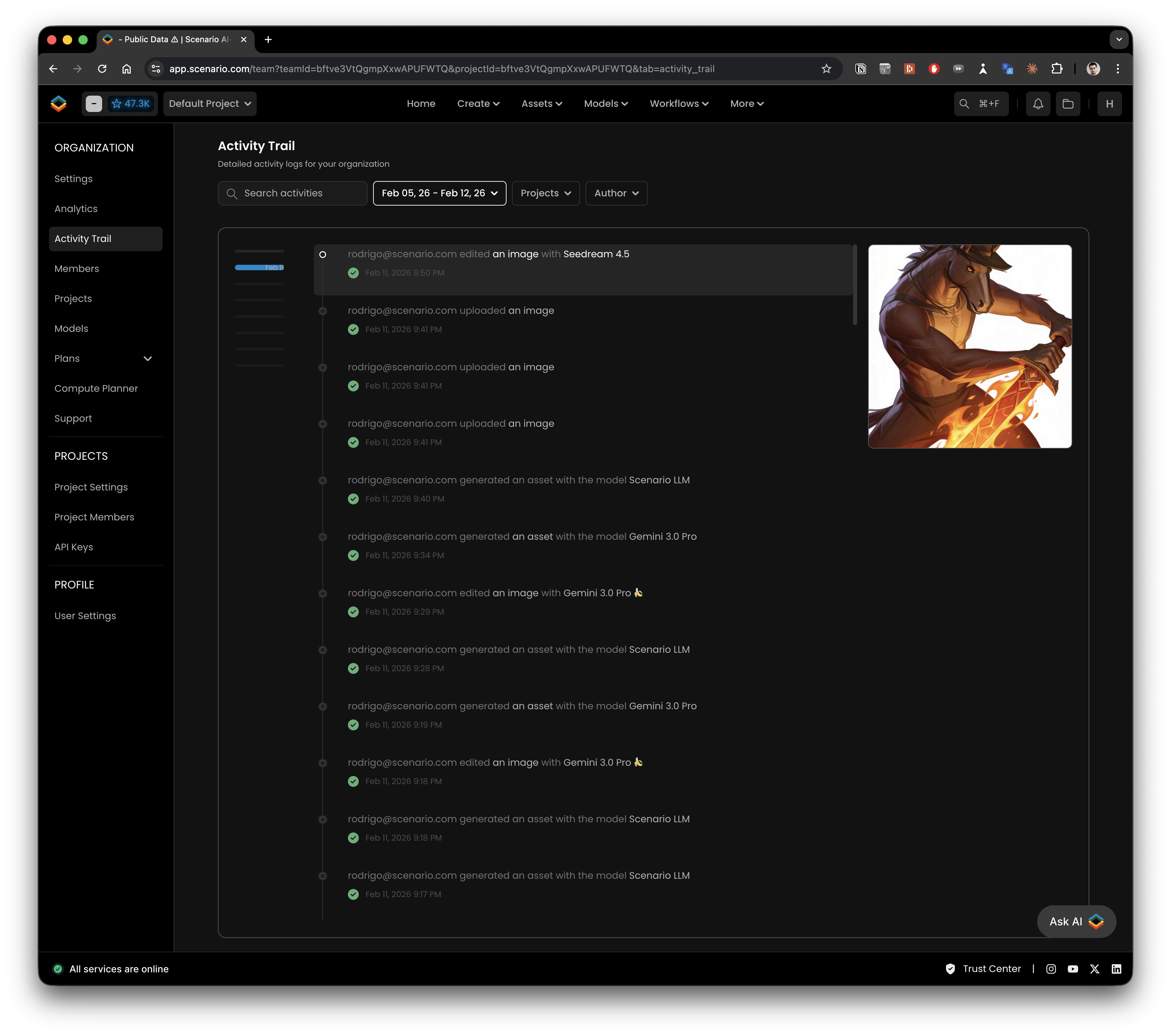Screen dimensions: 1171x1036
Task: Click the 47.3K credits star badge
Action: pyautogui.click(x=131, y=104)
